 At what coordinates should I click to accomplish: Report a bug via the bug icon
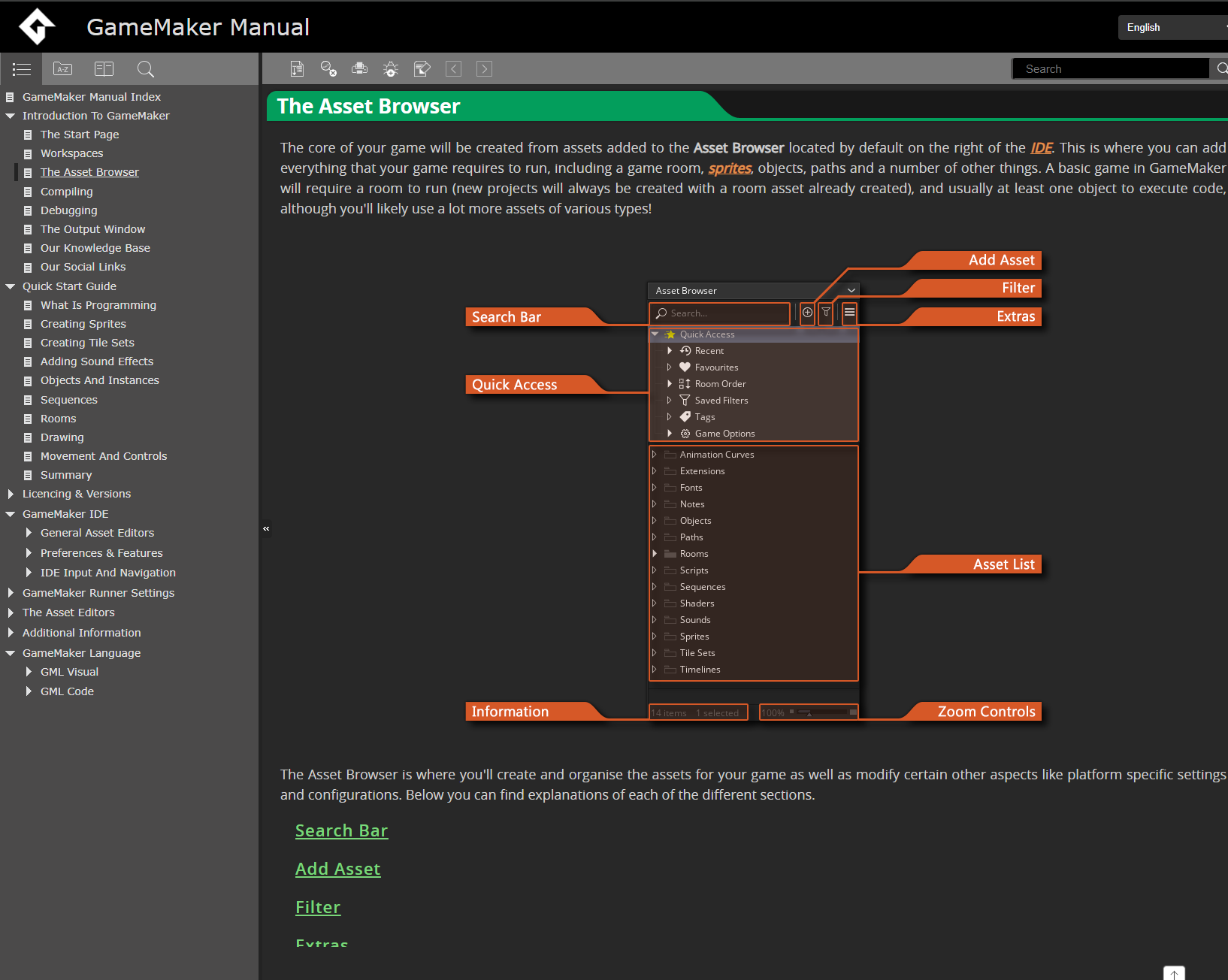coord(391,69)
